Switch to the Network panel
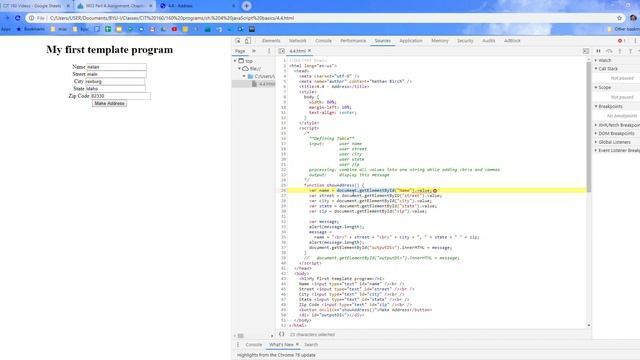The height and width of the screenshot is (360, 640). [x=298, y=41]
